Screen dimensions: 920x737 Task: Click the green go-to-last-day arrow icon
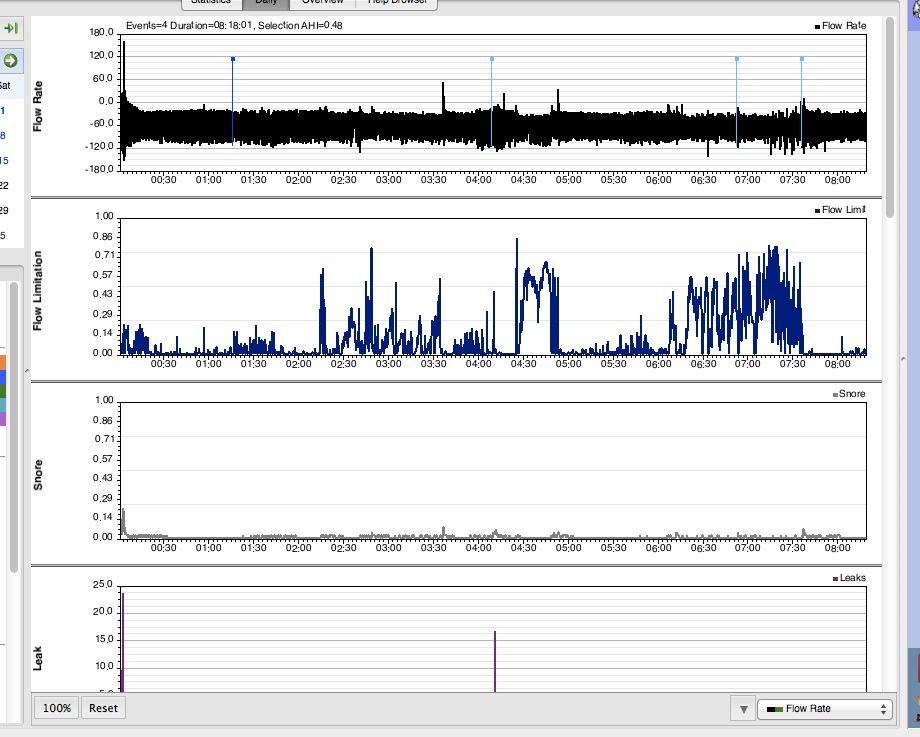click(12, 29)
